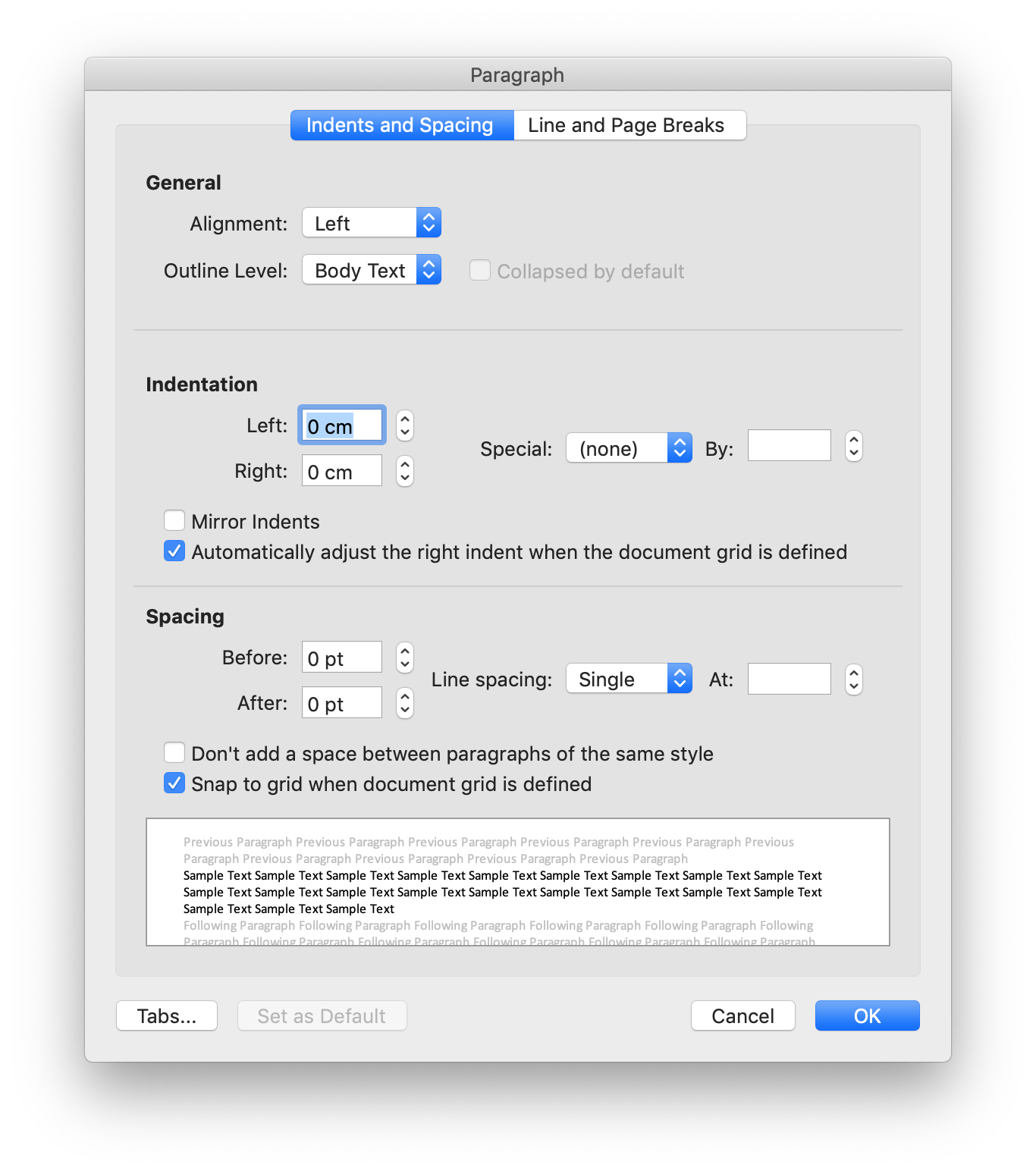Select the Indents and Spacing tab
Viewport: 1036px width, 1174px height.
(400, 124)
